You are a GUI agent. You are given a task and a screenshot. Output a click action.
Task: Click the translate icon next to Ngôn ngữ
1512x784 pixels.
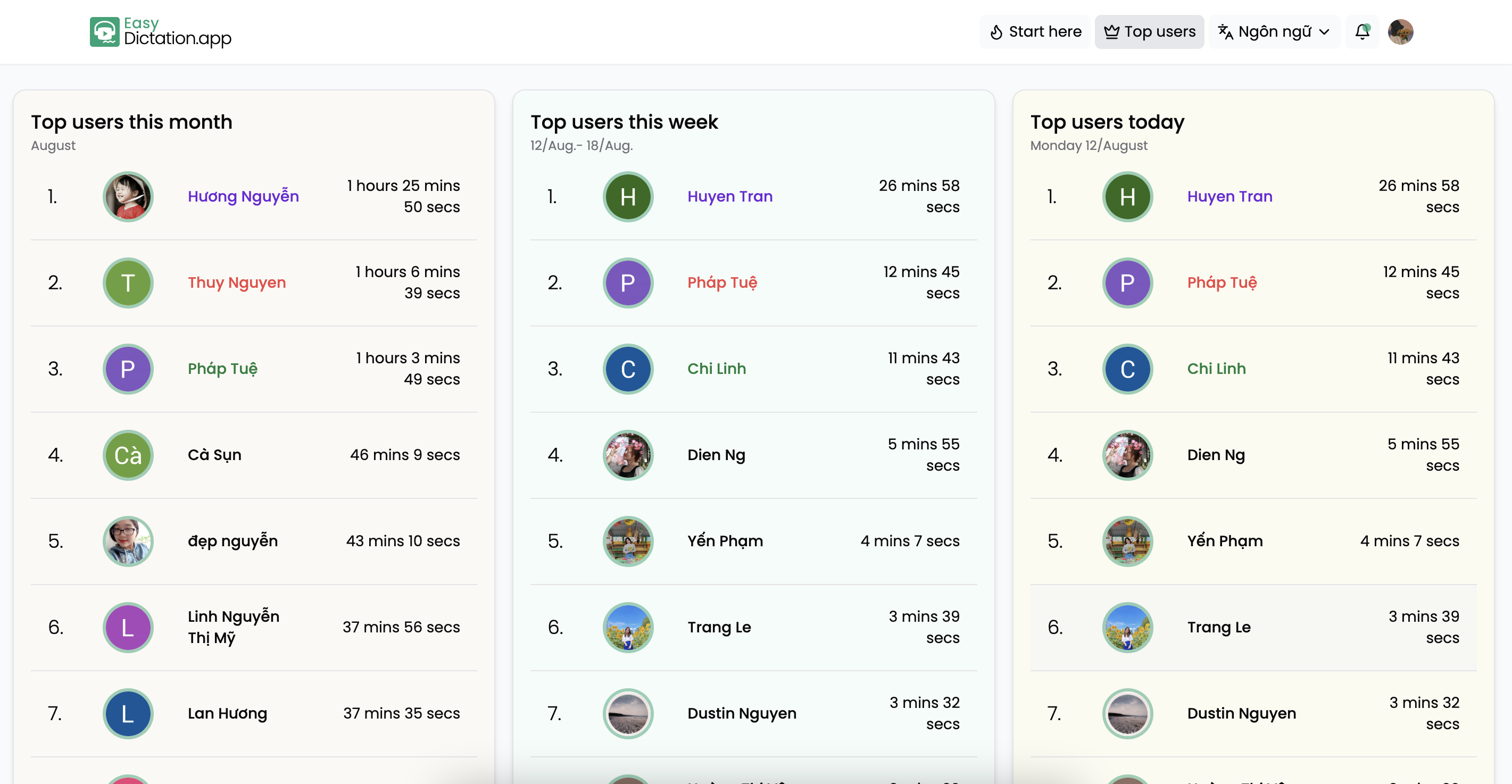pos(1225,32)
